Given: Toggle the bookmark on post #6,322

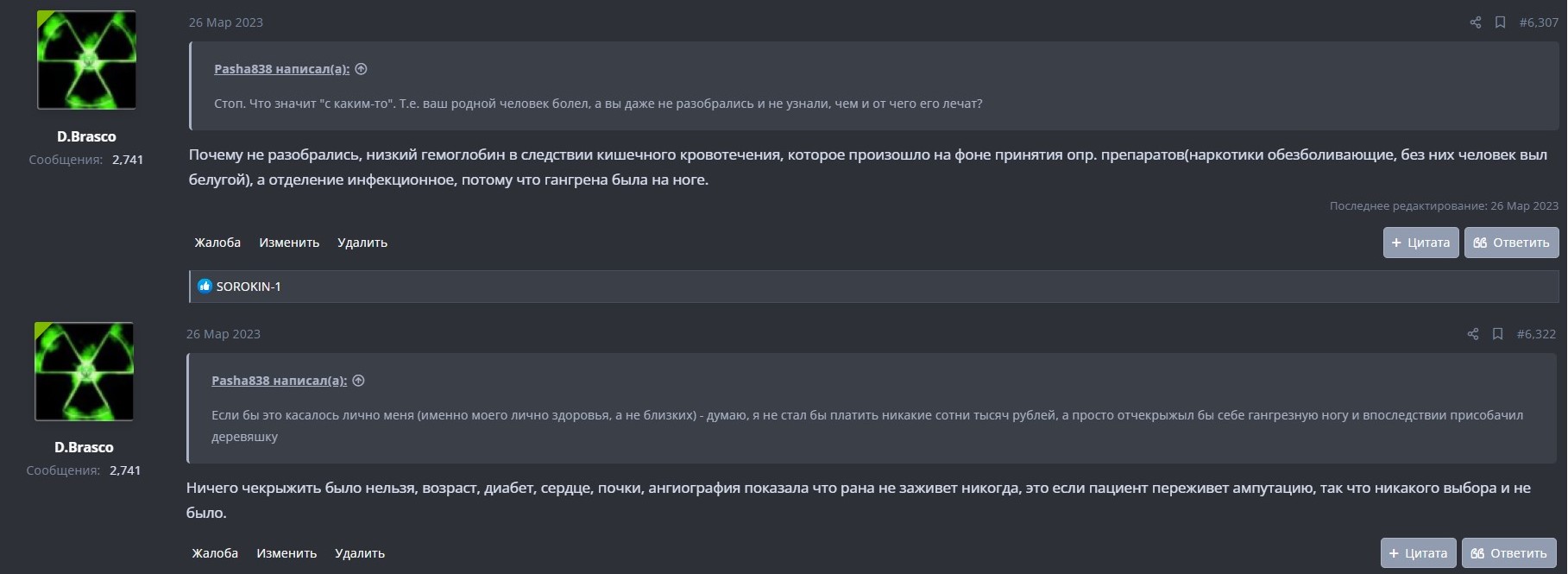Looking at the screenshot, I should [1499, 334].
